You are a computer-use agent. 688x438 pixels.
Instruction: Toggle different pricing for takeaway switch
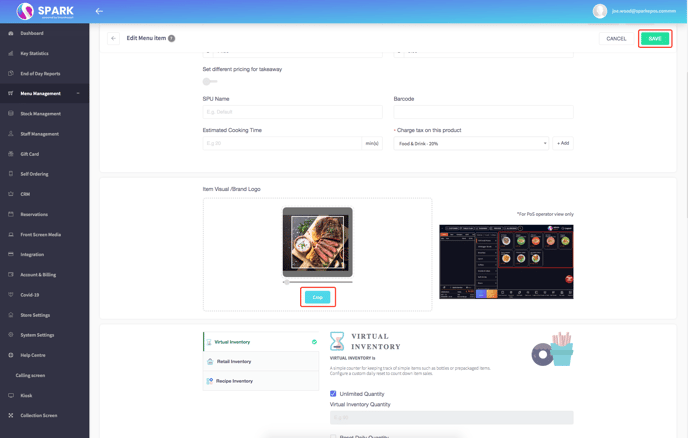click(210, 81)
